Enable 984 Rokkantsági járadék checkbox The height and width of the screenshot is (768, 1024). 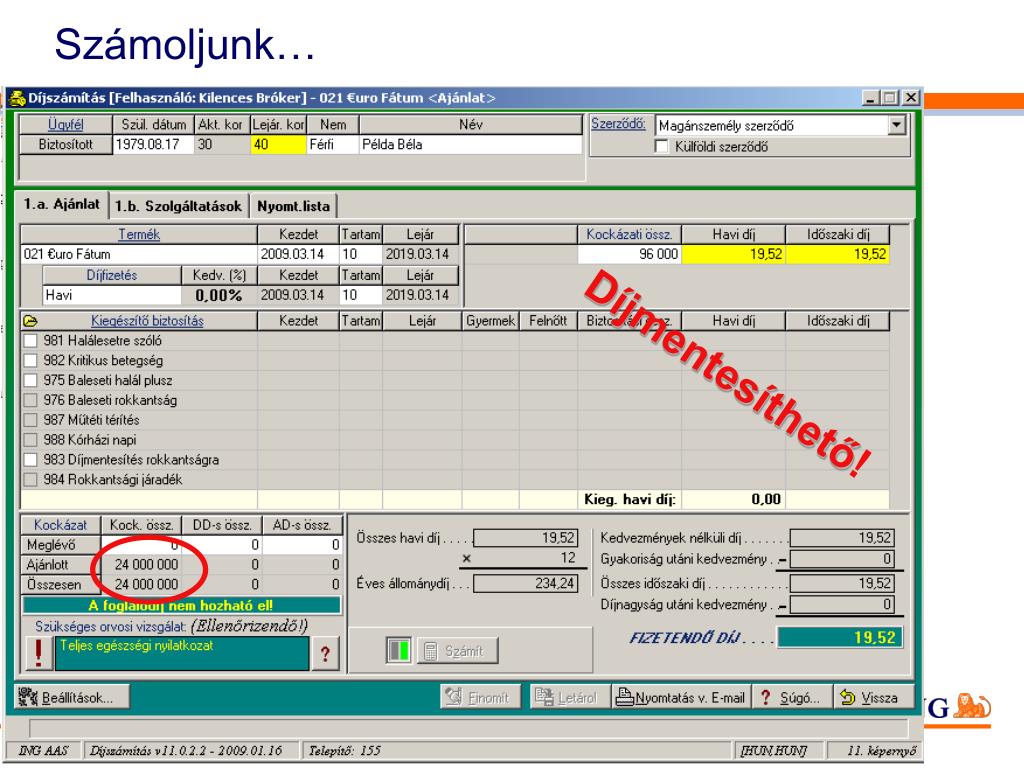[30, 480]
